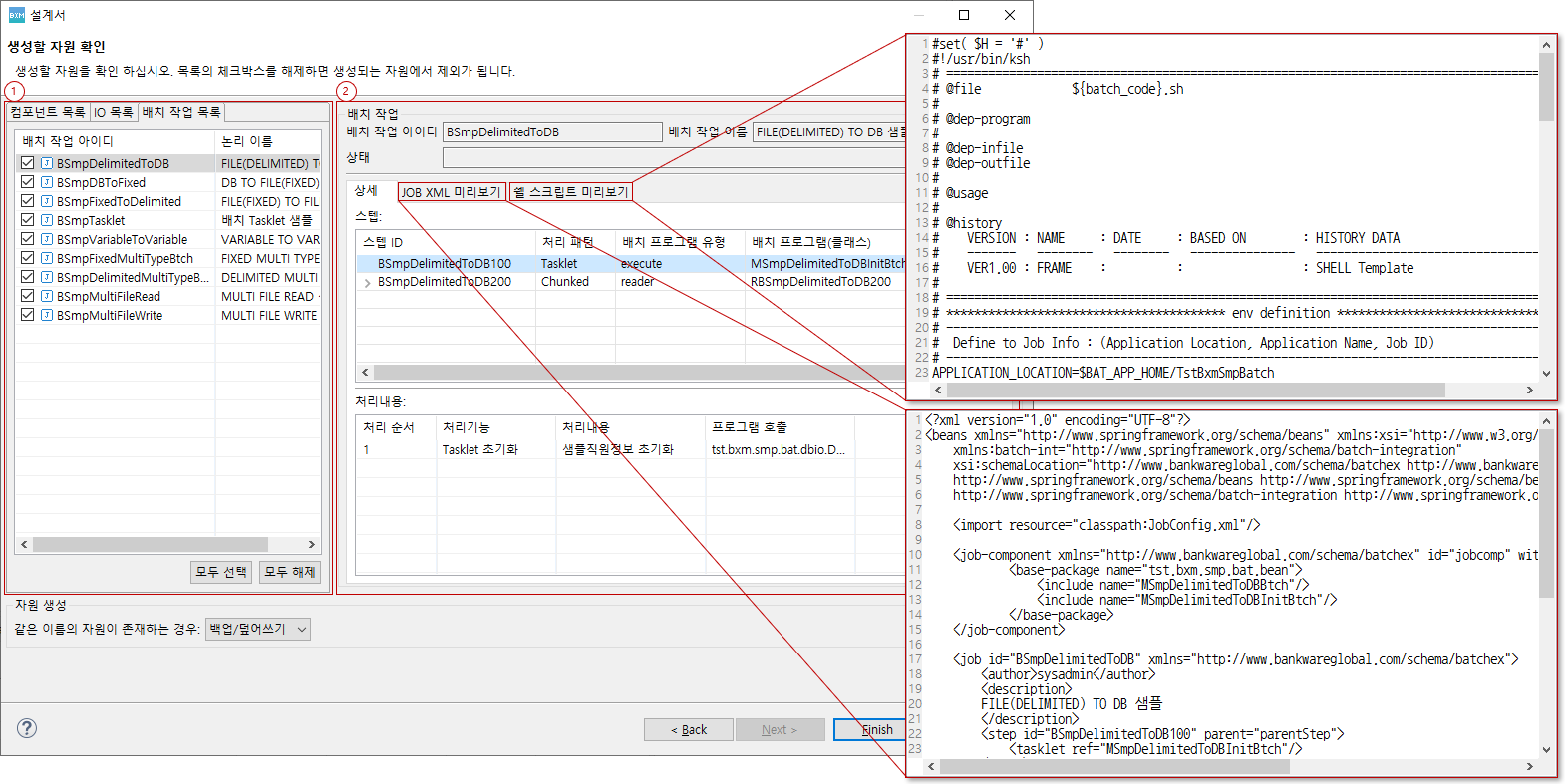The image size is (1565, 784).
Task: Click the BXM app icon in title bar
Action: [16, 15]
